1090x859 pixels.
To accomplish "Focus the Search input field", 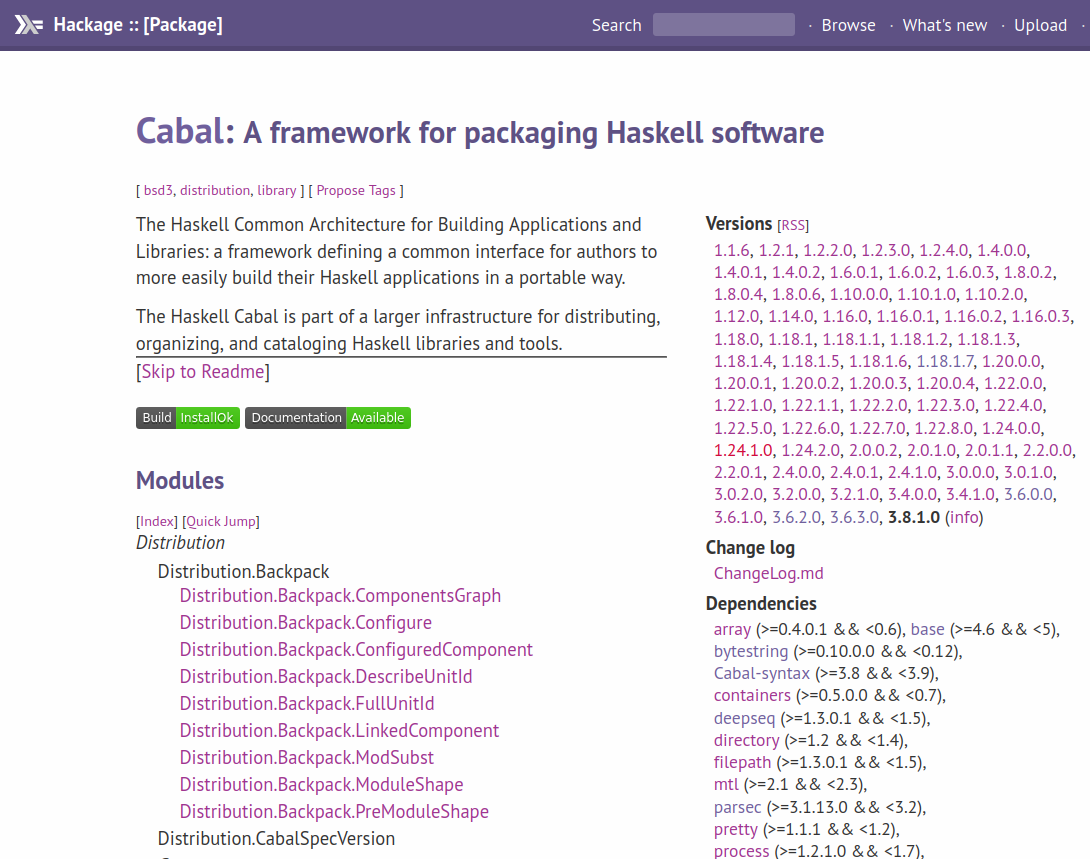I will pyautogui.click(x=724, y=25).
